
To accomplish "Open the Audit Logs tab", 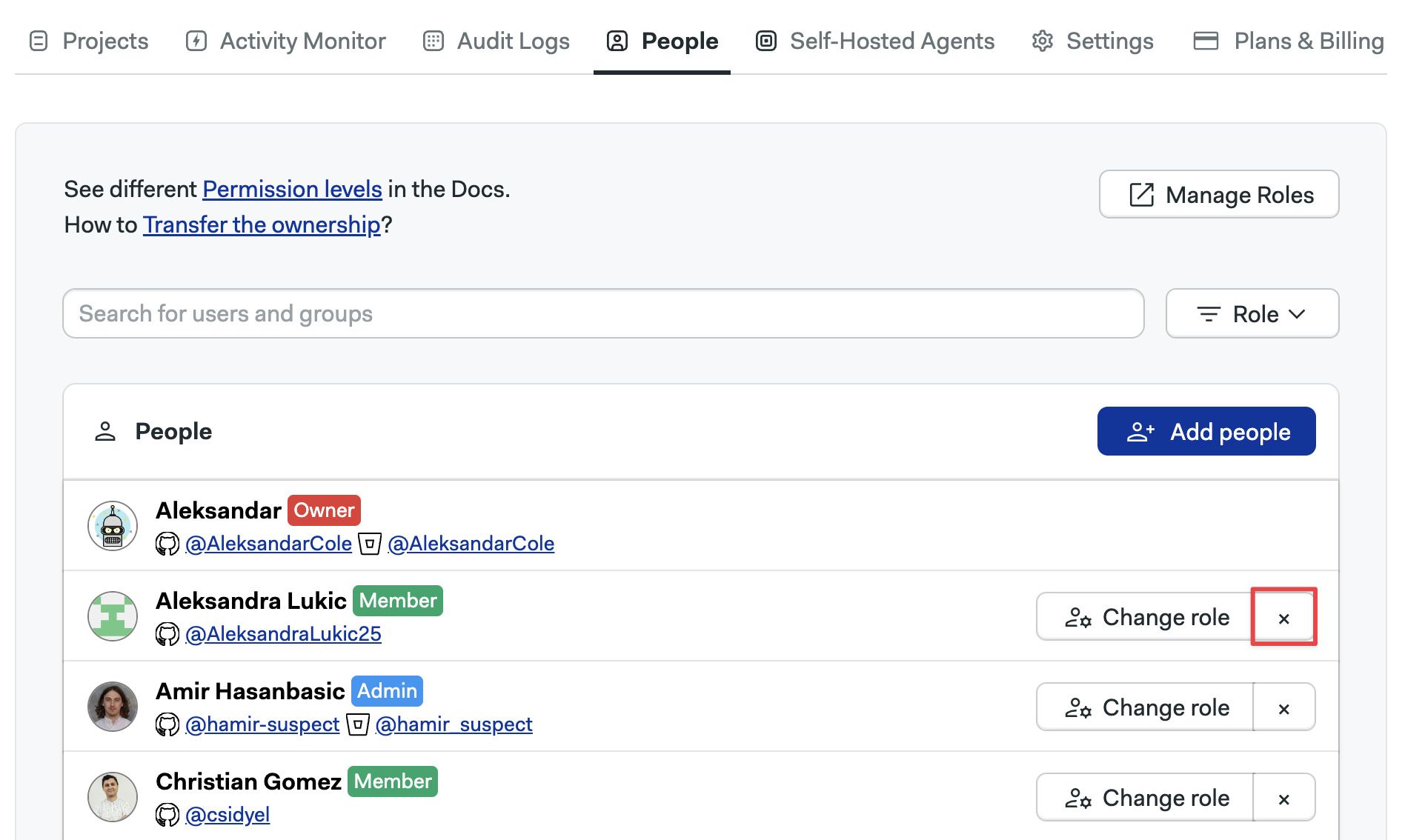I will pos(496,41).
